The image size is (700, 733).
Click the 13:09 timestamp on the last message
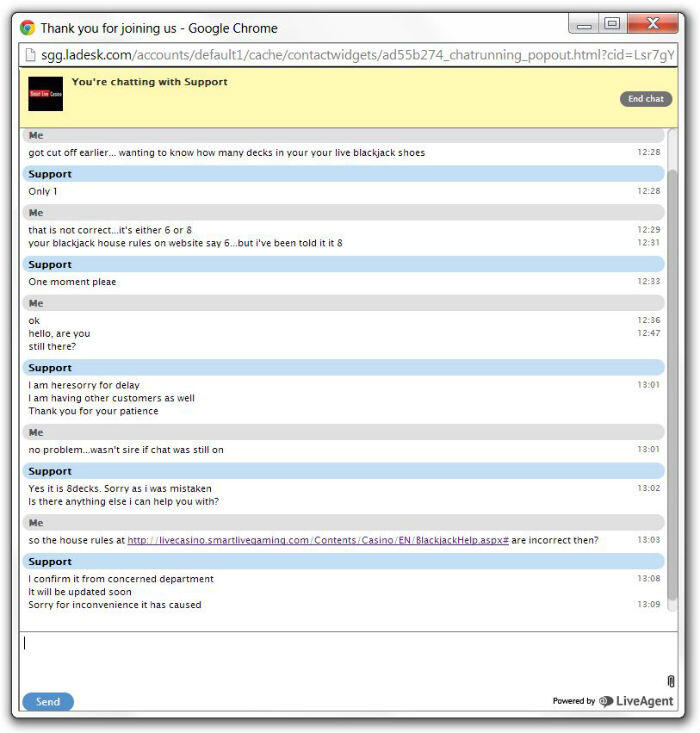coord(649,604)
